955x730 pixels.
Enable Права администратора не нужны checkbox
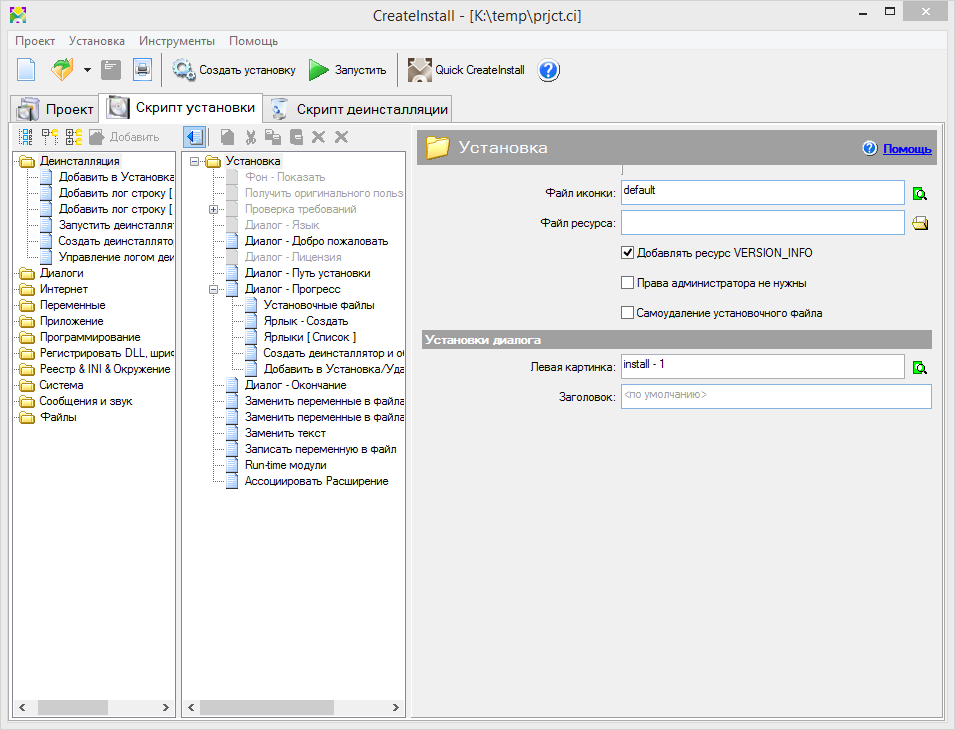pyautogui.click(x=628, y=283)
